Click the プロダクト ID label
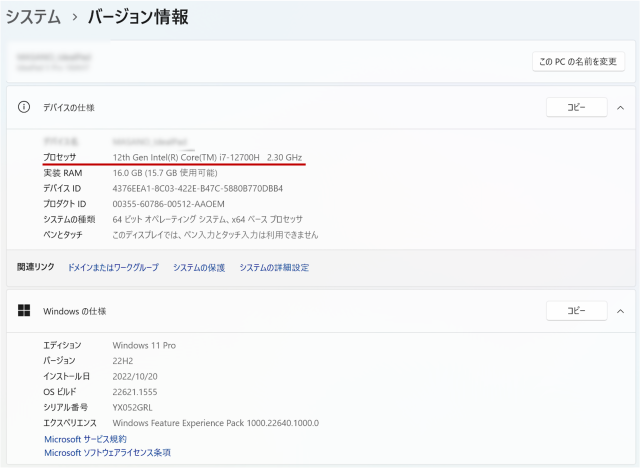 pos(64,204)
